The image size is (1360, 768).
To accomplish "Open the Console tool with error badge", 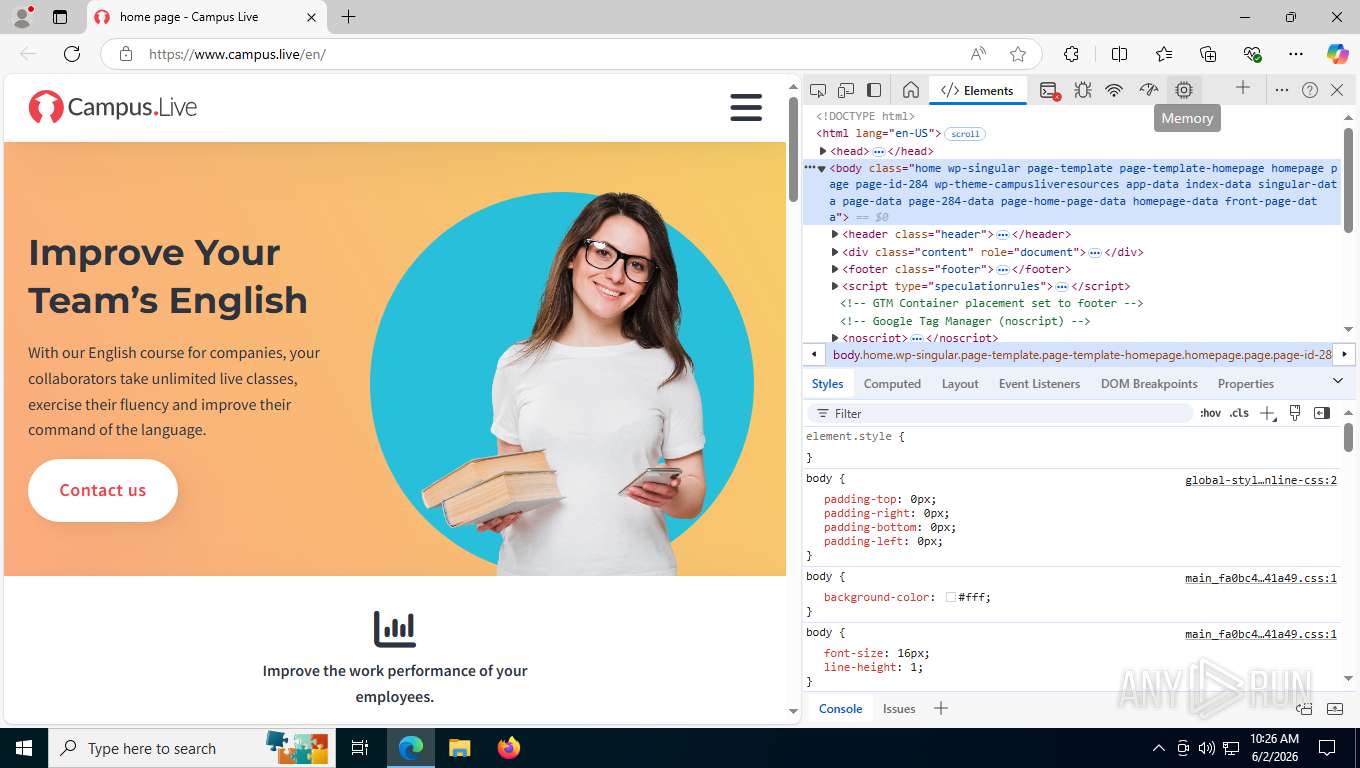I will click(x=1049, y=90).
